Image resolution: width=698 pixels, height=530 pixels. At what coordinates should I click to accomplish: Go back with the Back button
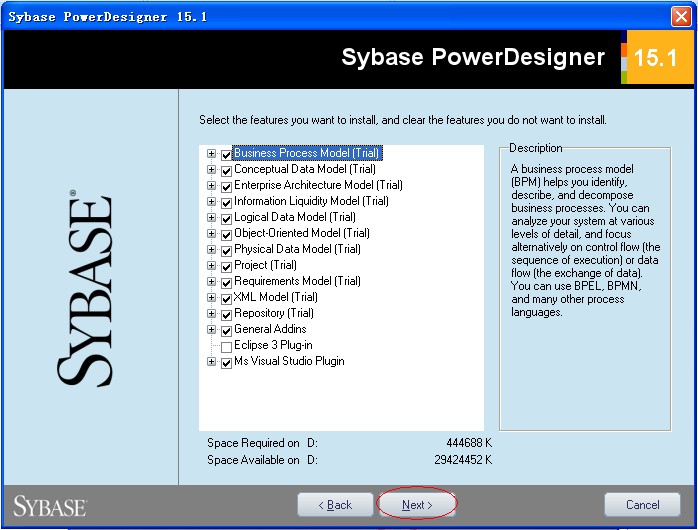tap(335, 505)
